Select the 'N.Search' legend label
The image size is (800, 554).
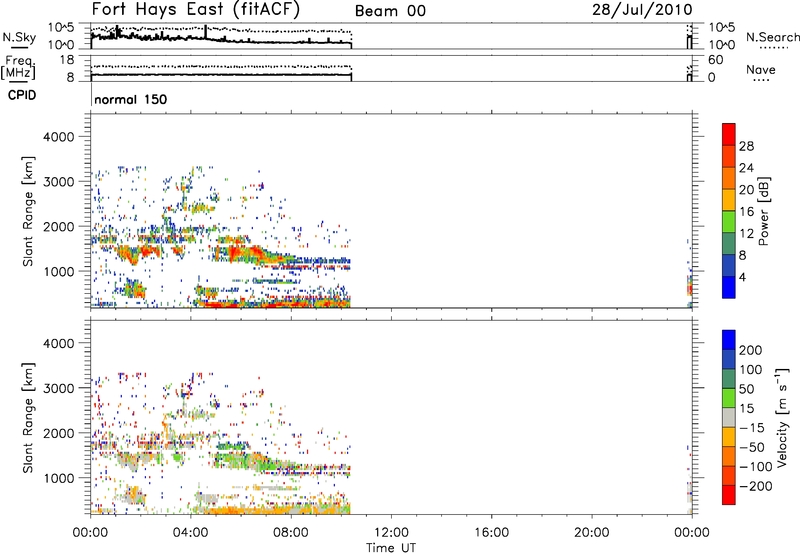click(772, 37)
